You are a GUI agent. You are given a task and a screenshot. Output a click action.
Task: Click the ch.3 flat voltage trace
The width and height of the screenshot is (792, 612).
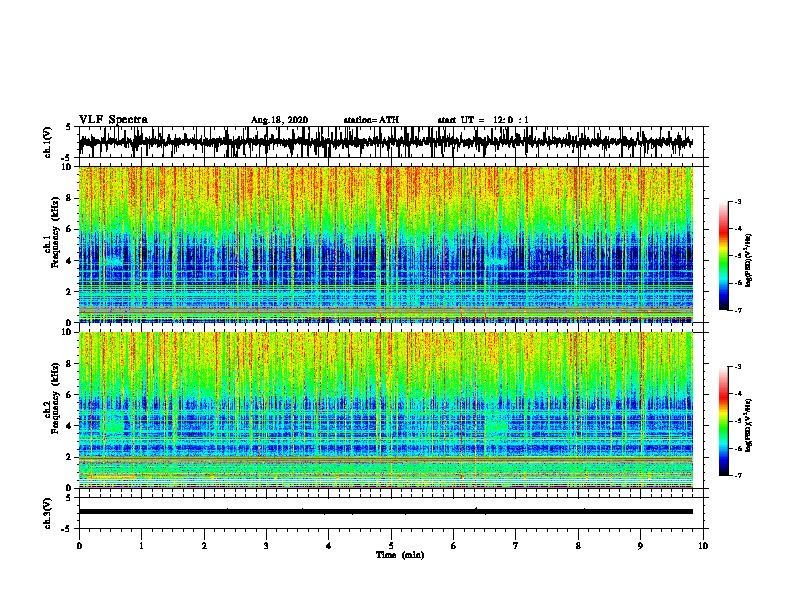coord(385,512)
